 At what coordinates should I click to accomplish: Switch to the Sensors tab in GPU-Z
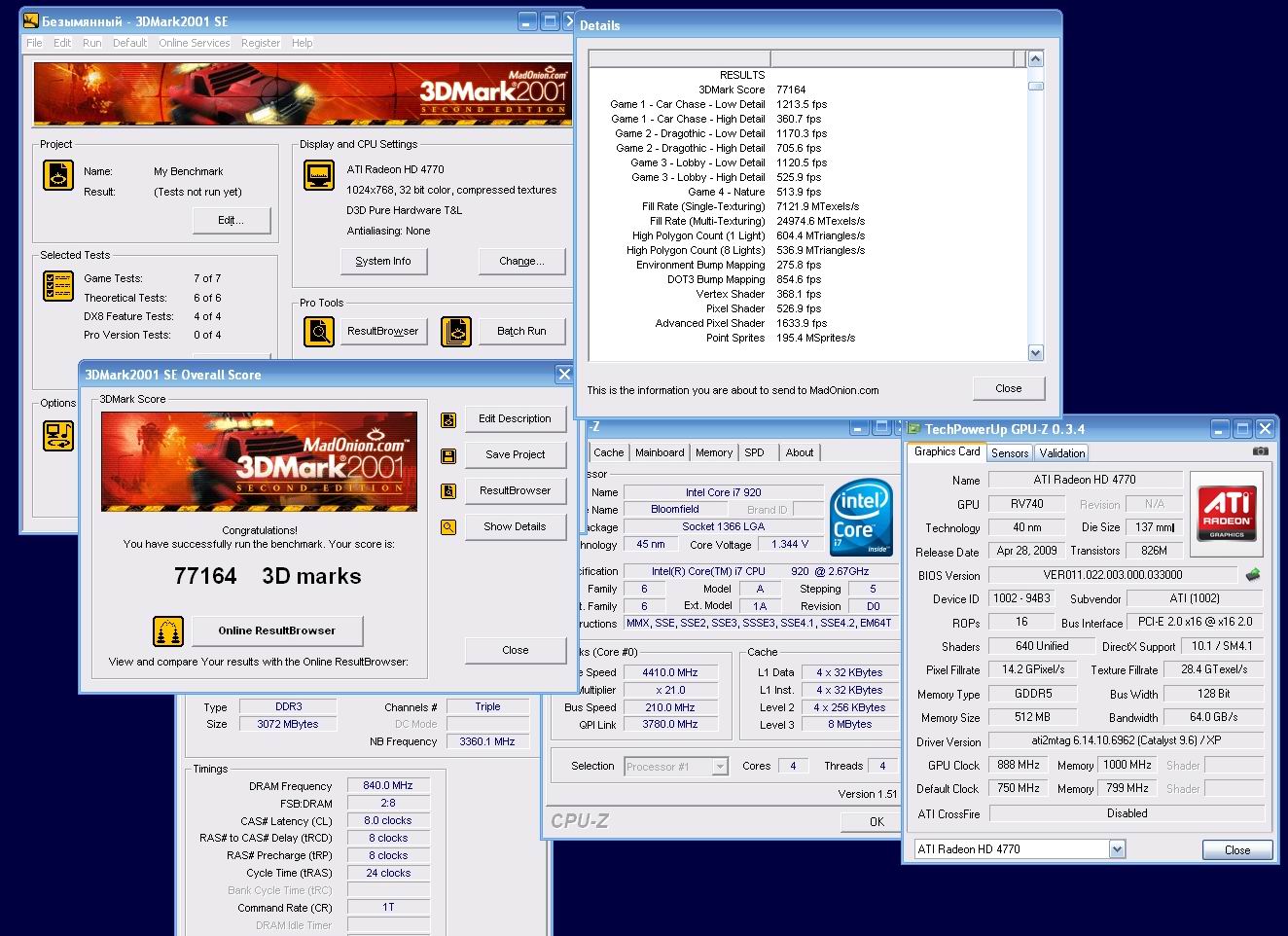click(x=1010, y=453)
